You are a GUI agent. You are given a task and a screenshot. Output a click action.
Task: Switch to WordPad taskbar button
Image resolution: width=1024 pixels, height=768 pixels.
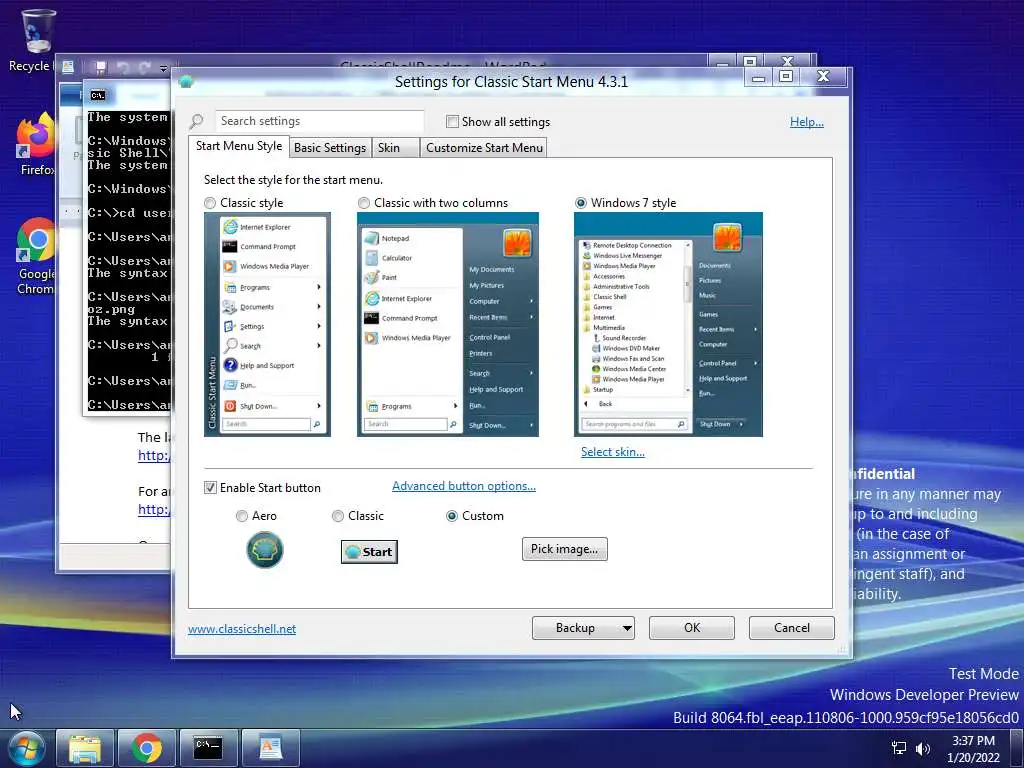[270, 748]
